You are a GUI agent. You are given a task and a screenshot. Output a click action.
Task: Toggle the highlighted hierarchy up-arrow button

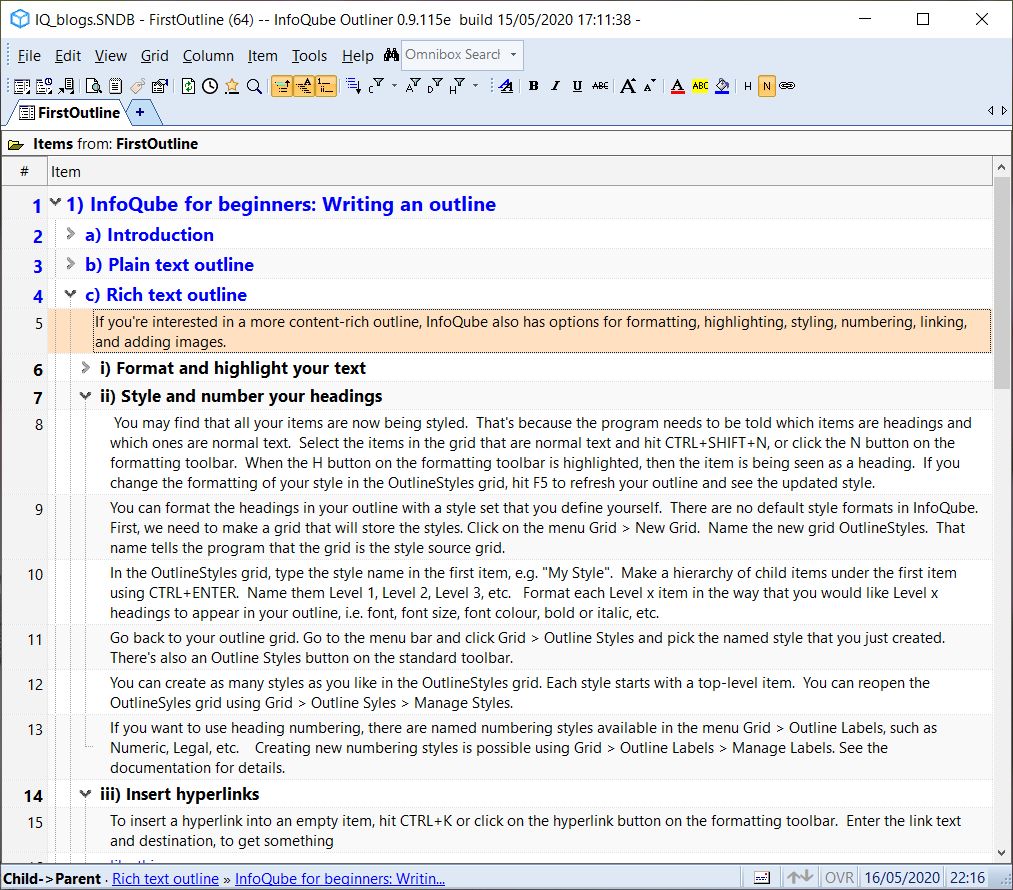point(282,86)
